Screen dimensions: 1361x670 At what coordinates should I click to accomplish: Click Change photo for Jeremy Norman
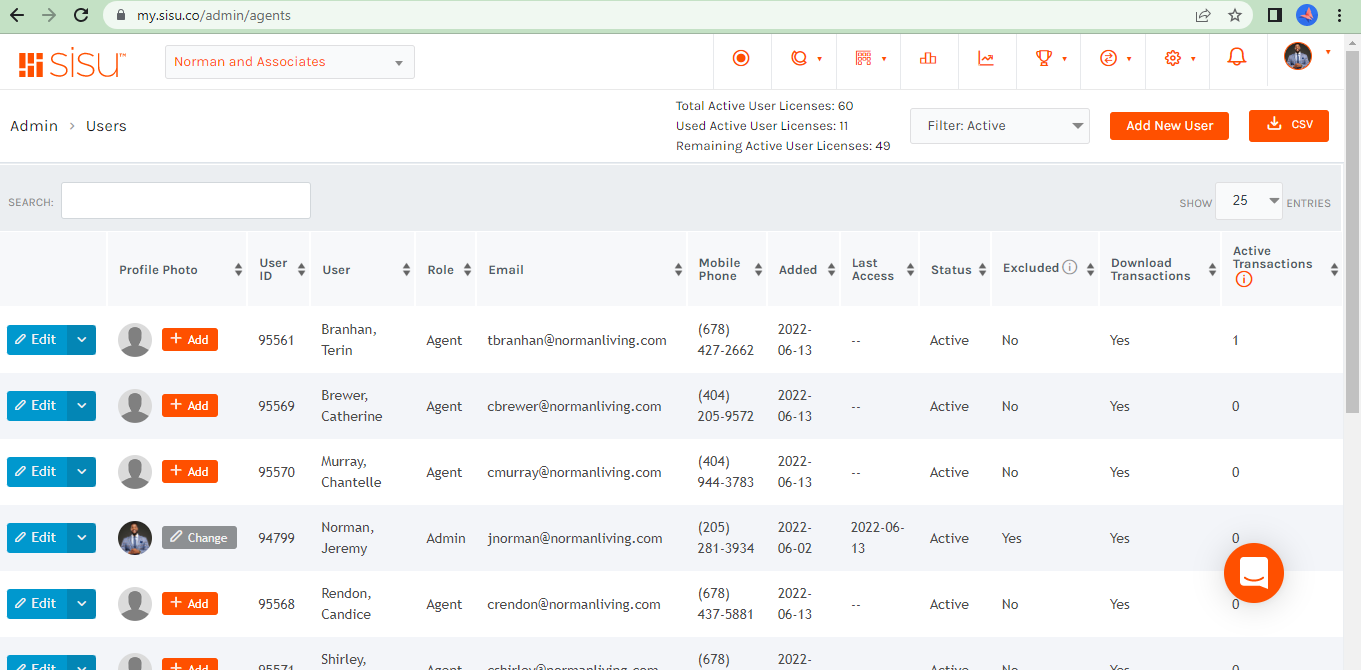tap(199, 538)
